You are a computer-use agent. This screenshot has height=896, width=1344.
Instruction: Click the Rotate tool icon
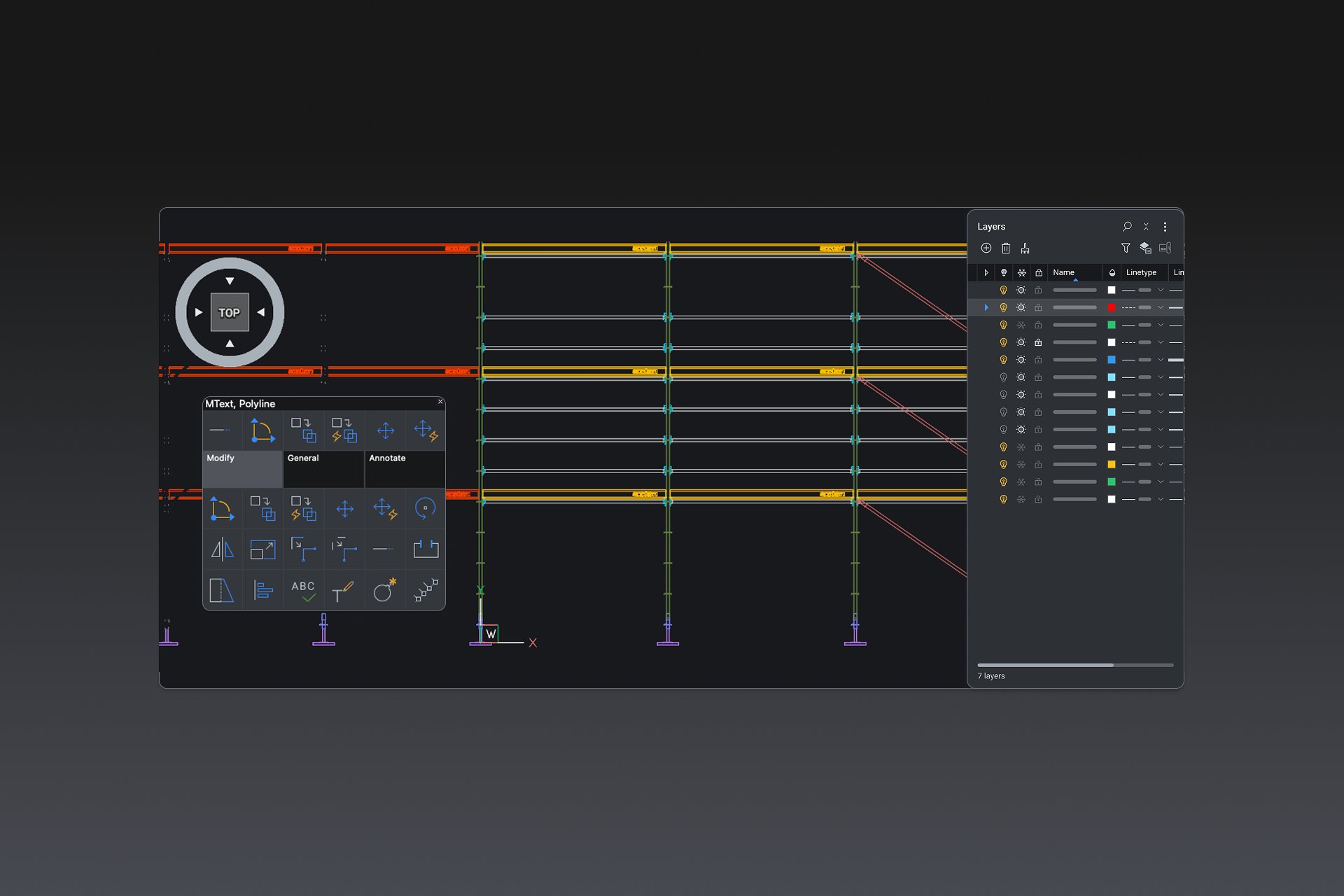425,508
